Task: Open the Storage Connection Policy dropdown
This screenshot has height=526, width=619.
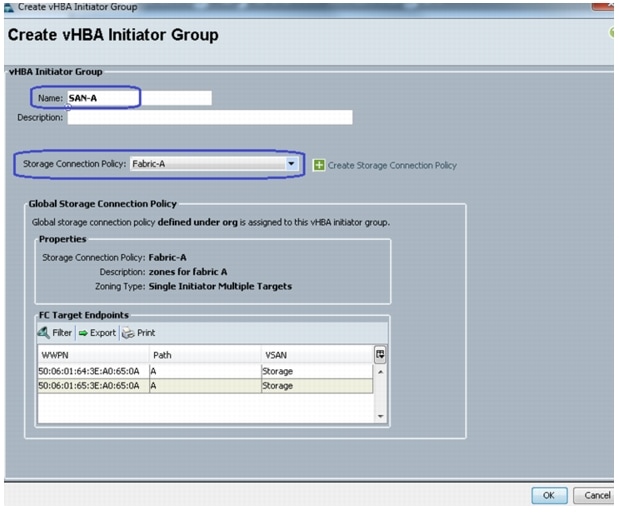Action: click(x=214, y=164)
